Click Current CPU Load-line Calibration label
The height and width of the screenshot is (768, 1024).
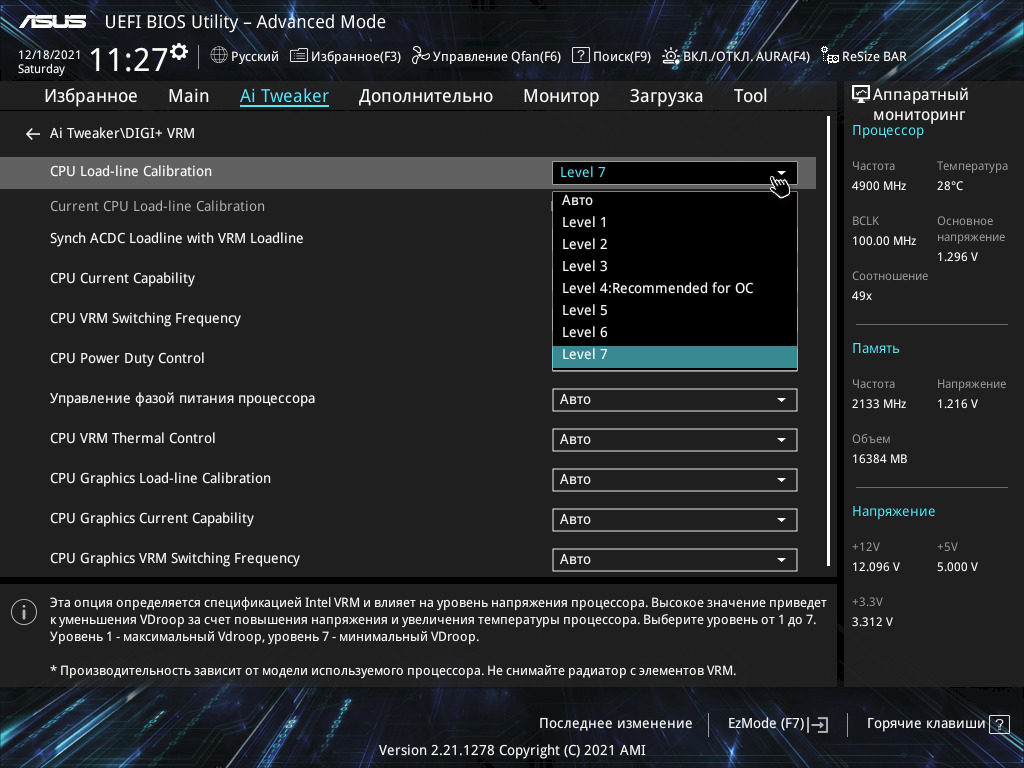pos(157,206)
